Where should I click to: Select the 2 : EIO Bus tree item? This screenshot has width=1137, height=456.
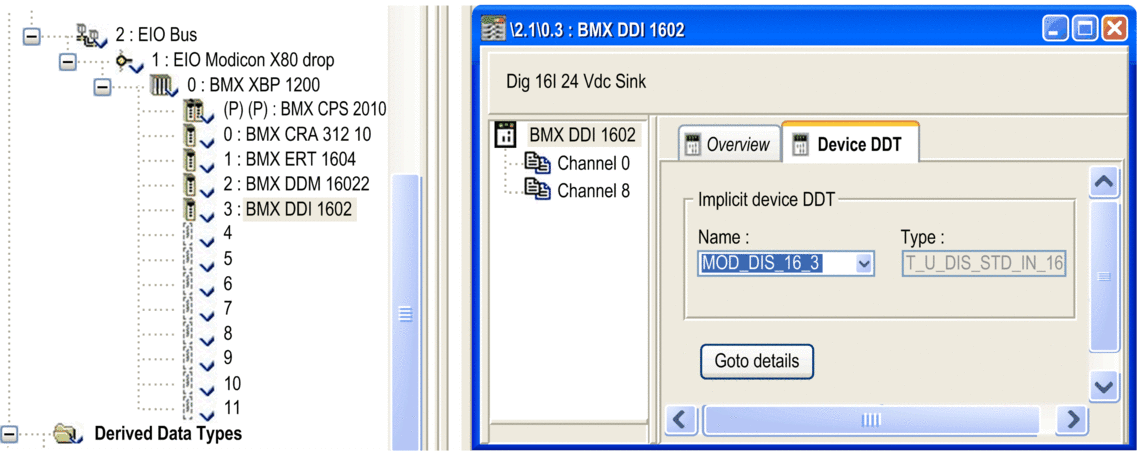156,35
